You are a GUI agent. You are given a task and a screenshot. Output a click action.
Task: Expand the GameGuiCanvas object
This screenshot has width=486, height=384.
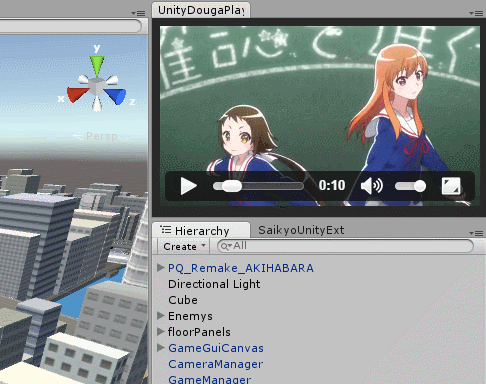point(161,347)
